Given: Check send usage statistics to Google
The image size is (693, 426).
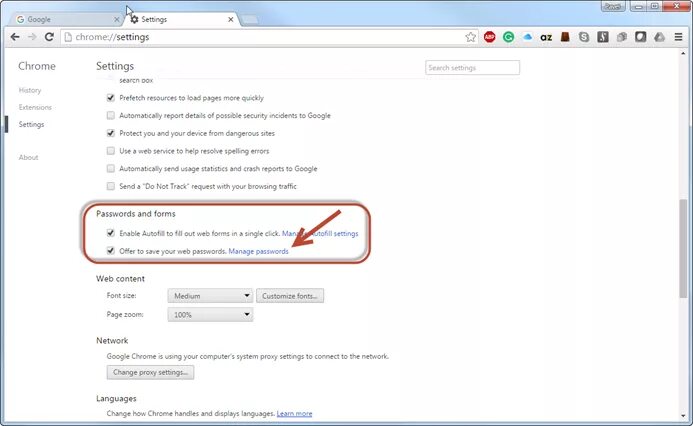Looking at the screenshot, I should pos(110,168).
